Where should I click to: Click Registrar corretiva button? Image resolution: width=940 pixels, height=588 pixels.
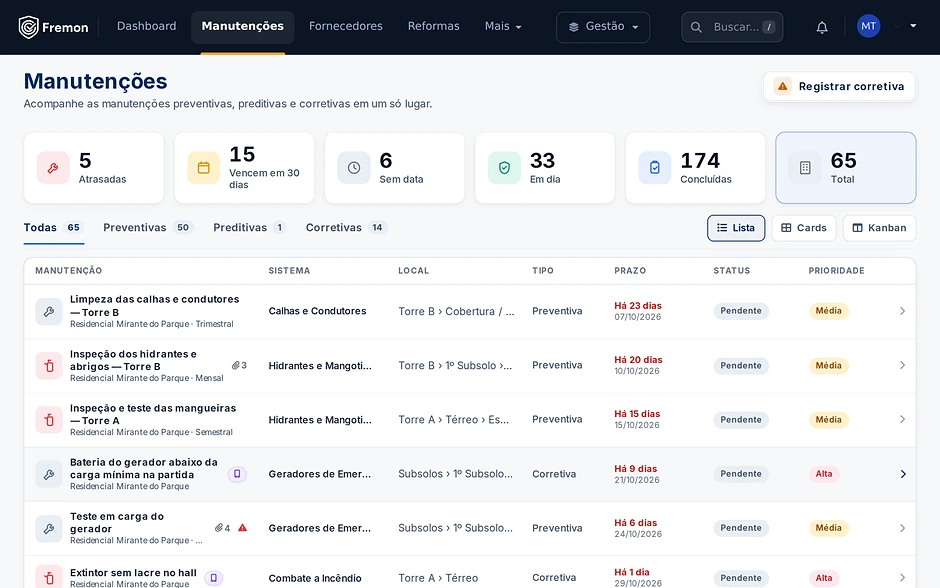pos(839,86)
